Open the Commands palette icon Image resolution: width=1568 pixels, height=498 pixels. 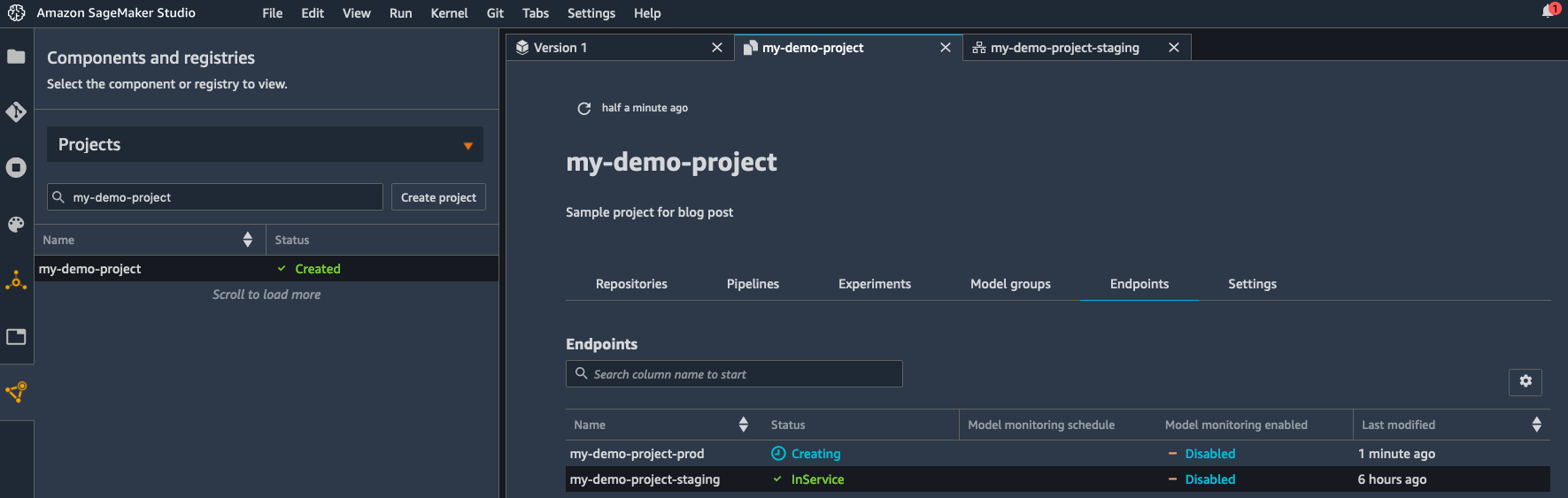click(x=16, y=225)
